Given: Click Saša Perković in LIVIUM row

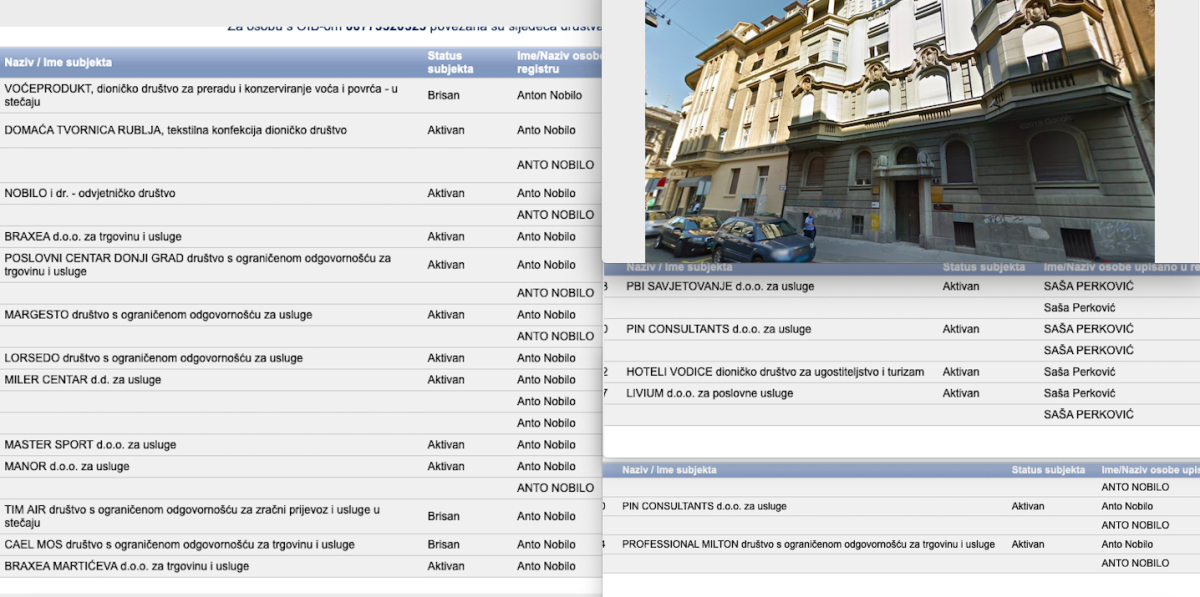Looking at the screenshot, I should [1079, 394].
